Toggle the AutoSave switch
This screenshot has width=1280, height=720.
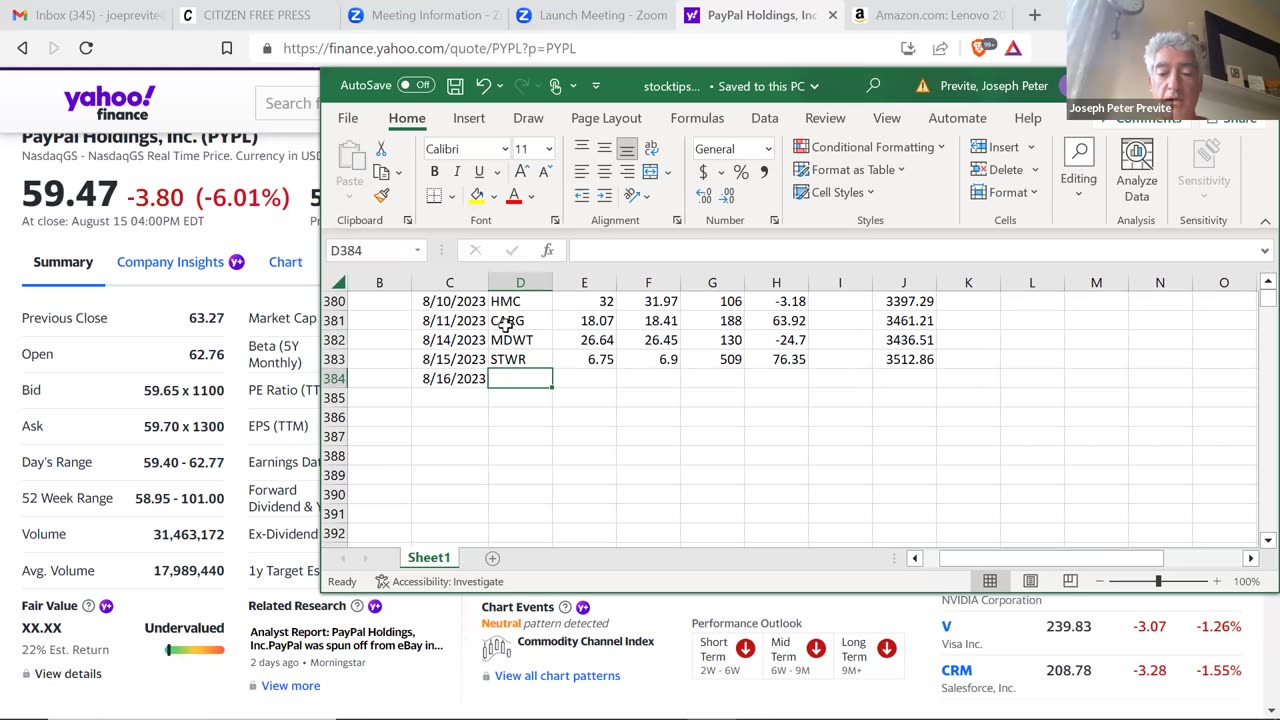tap(416, 85)
